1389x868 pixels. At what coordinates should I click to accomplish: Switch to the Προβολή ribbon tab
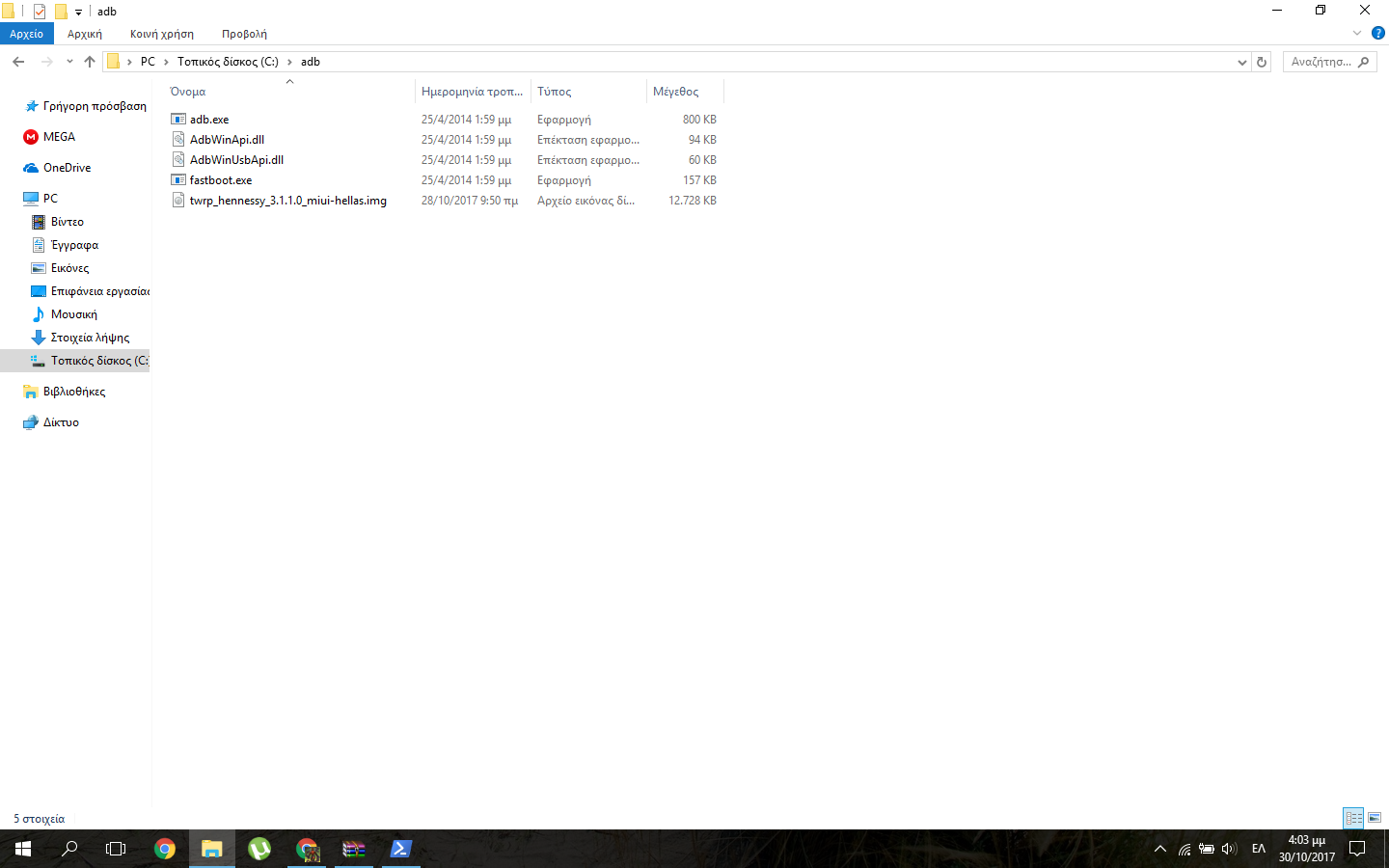pyautogui.click(x=244, y=34)
